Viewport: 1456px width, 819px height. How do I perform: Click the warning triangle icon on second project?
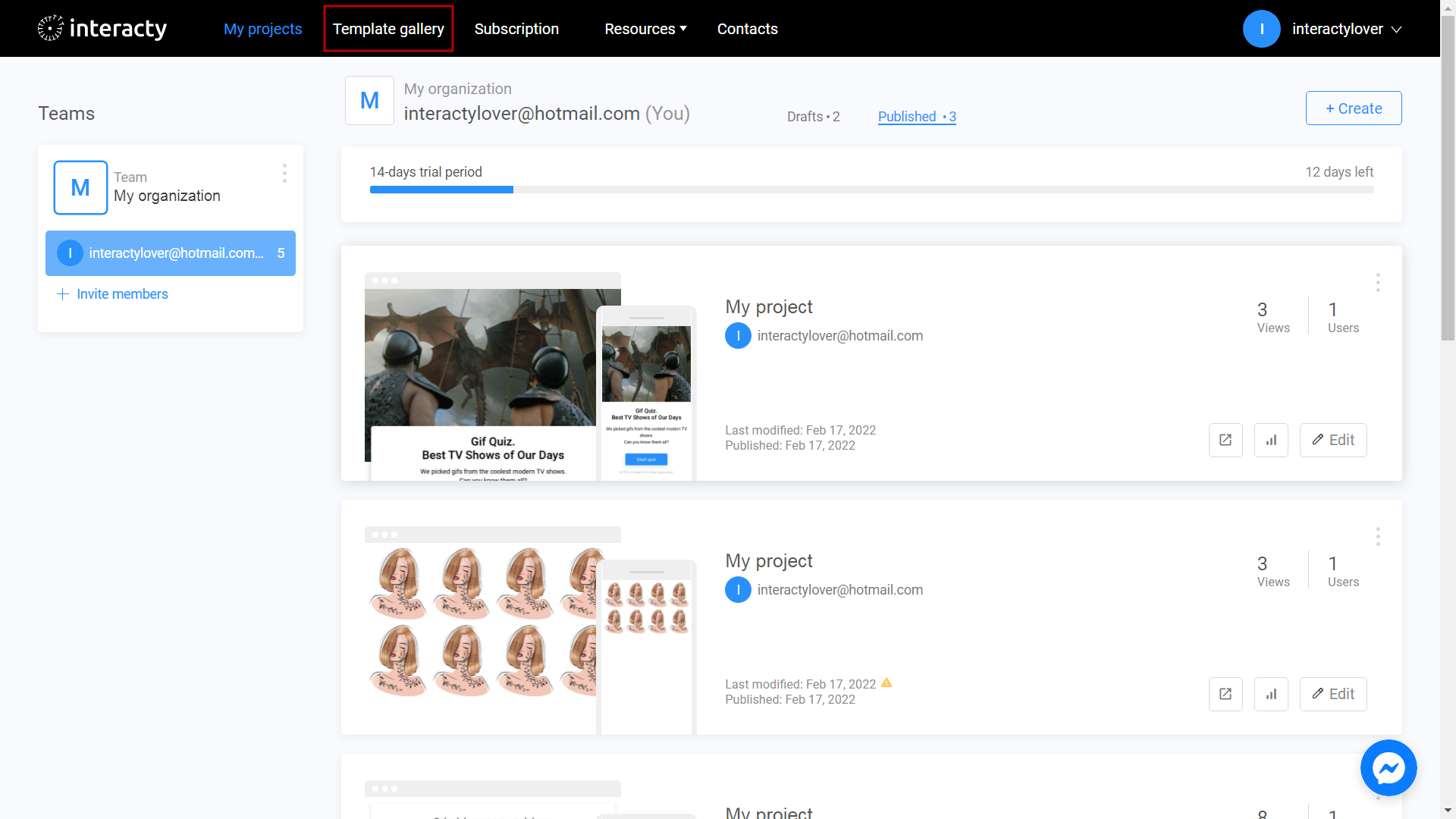(884, 684)
